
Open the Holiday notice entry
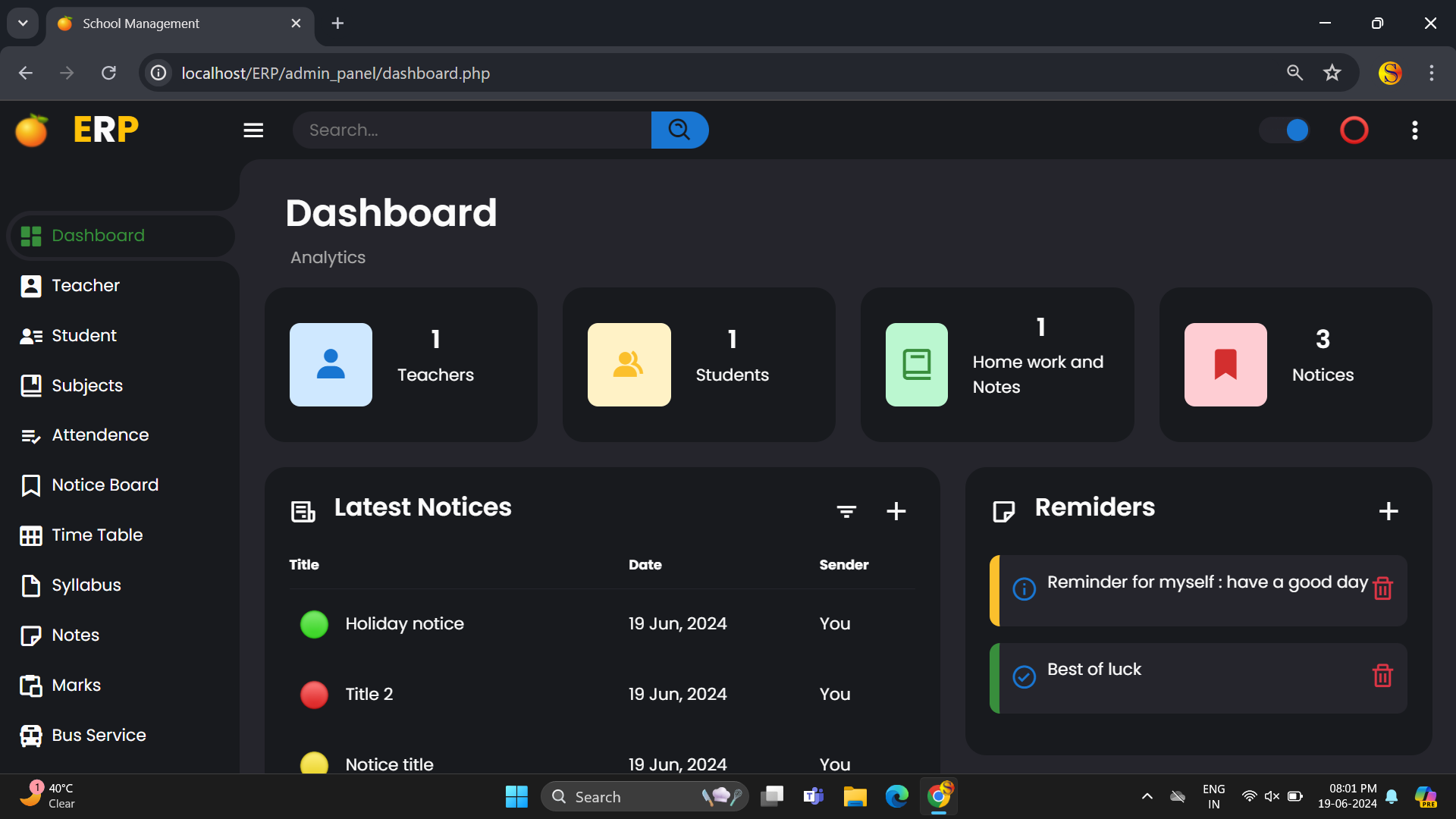tap(404, 624)
